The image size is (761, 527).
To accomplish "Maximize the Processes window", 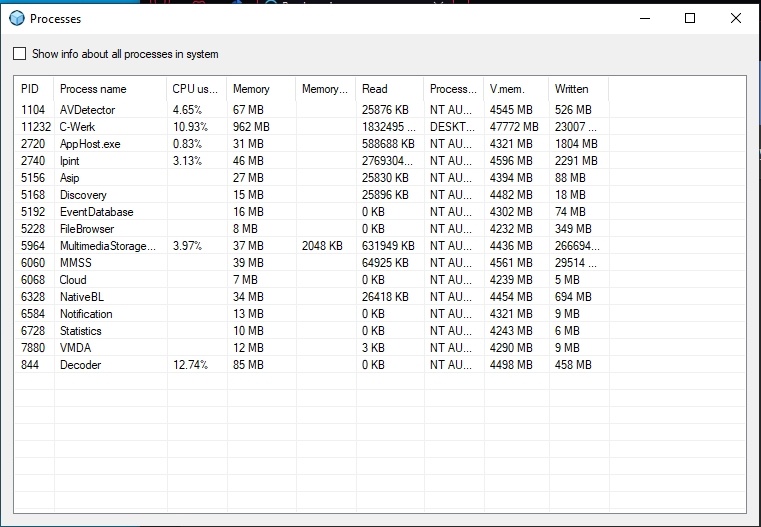I will 689,18.
